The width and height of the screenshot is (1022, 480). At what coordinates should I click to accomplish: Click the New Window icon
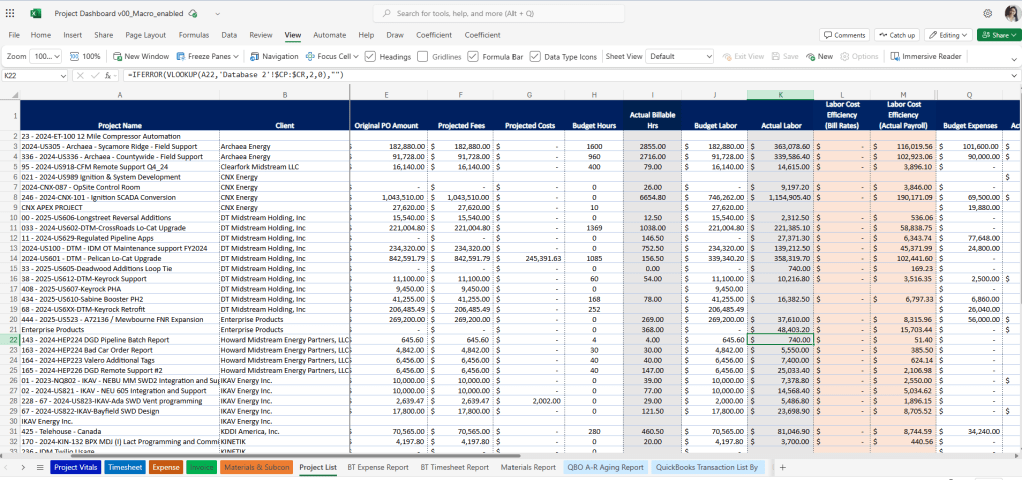118,57
